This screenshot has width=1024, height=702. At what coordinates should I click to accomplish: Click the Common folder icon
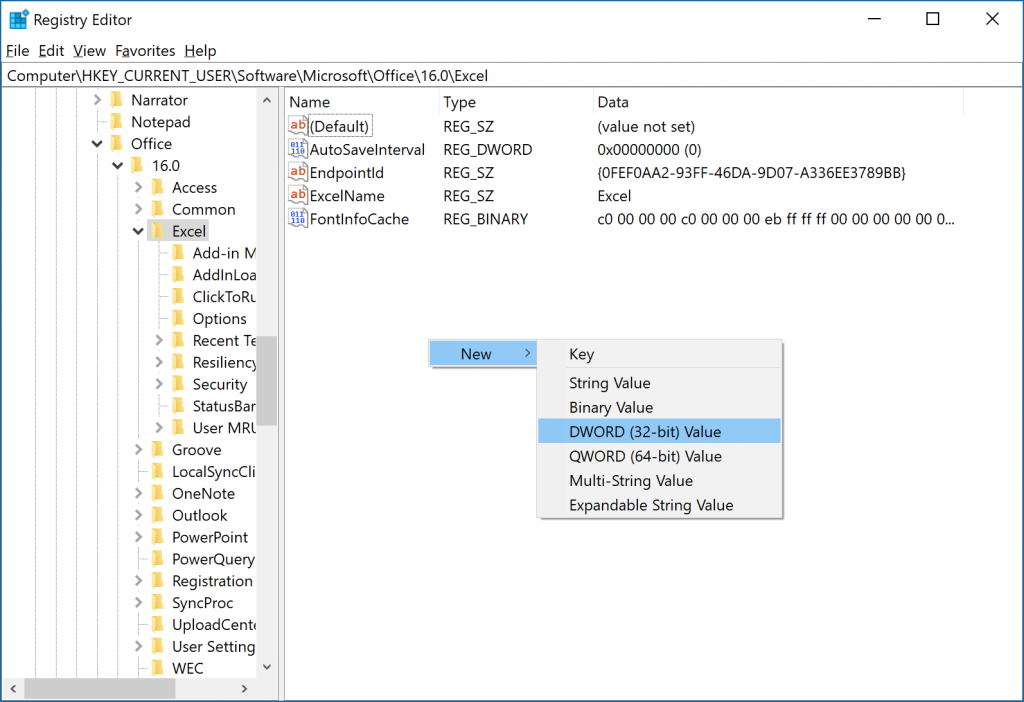[x=157, y=209]
